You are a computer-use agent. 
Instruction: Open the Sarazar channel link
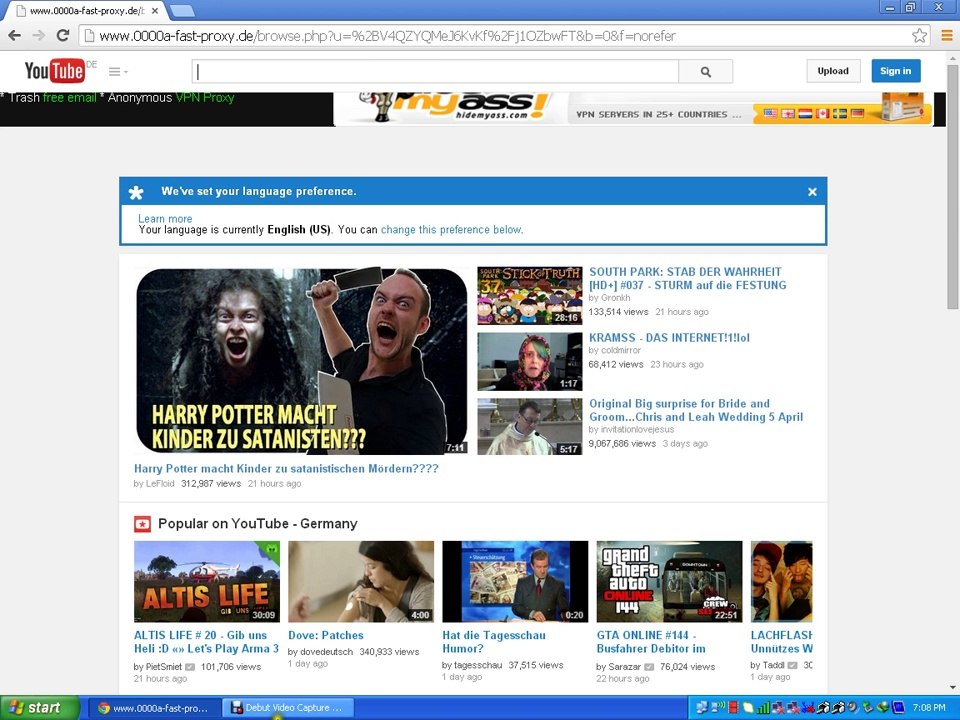point(624,667)
